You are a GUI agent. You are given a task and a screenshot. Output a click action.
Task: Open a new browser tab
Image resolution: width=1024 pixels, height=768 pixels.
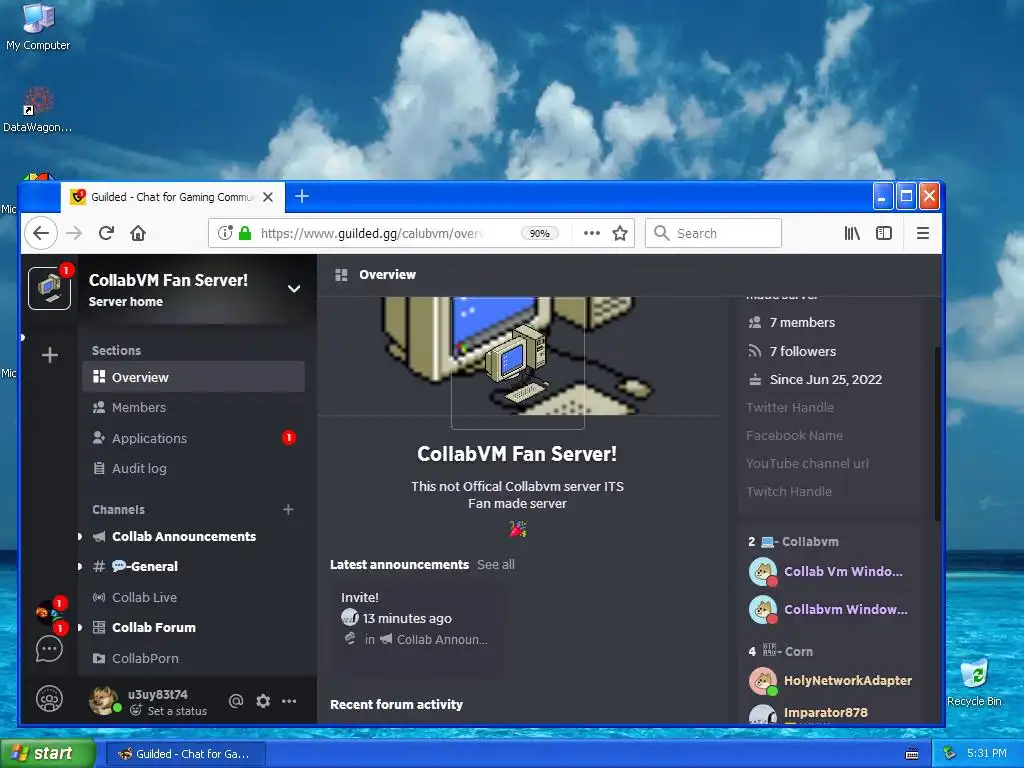click(302, 196)
